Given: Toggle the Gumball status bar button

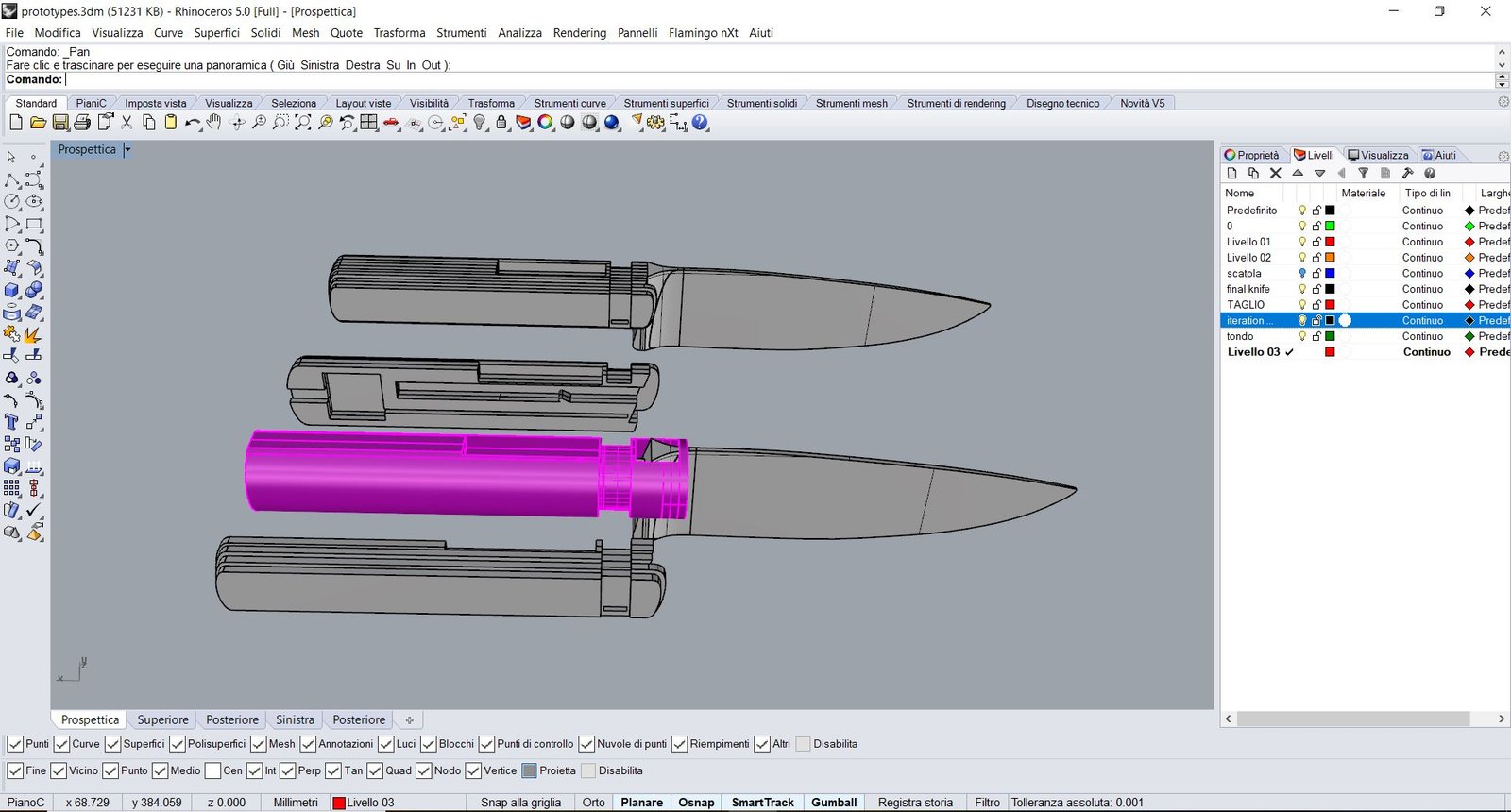Looking at the screenshot, I should [x=834, y=803].
